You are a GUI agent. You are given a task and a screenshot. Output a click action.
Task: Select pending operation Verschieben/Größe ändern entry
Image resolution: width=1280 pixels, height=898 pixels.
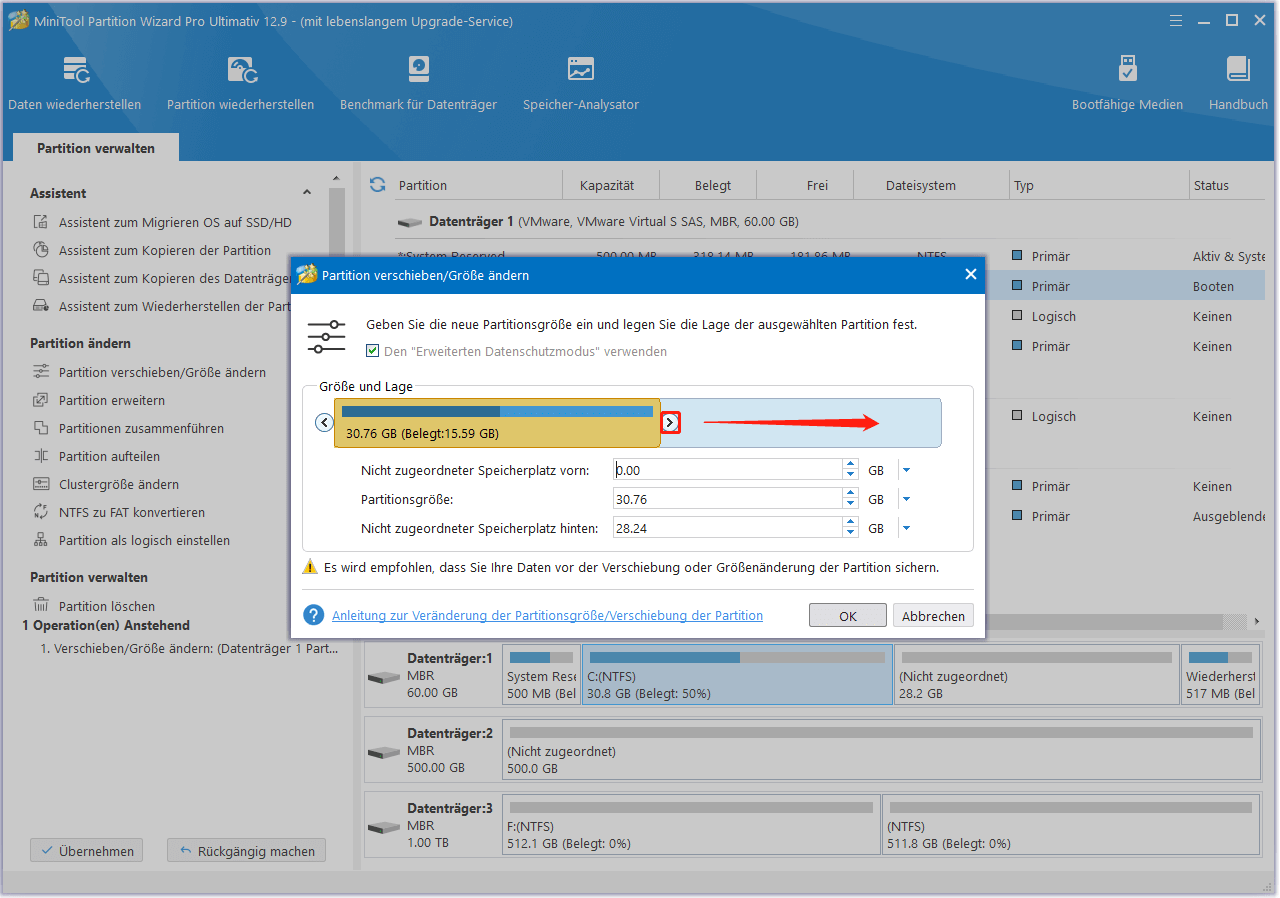(188, 648)
